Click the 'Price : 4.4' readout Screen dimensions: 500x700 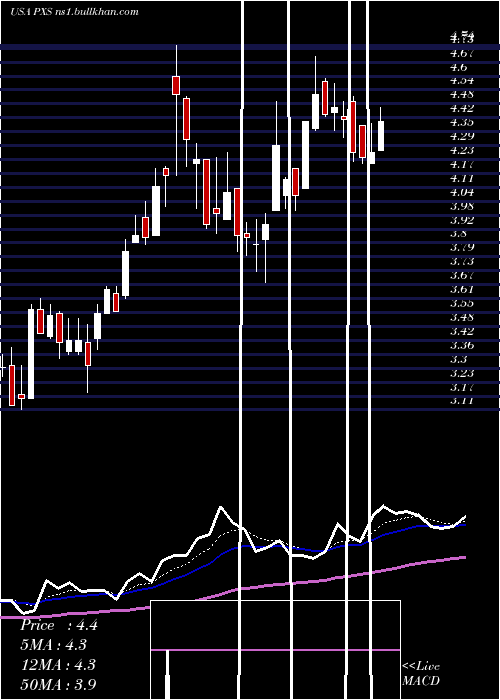(58, 625)
